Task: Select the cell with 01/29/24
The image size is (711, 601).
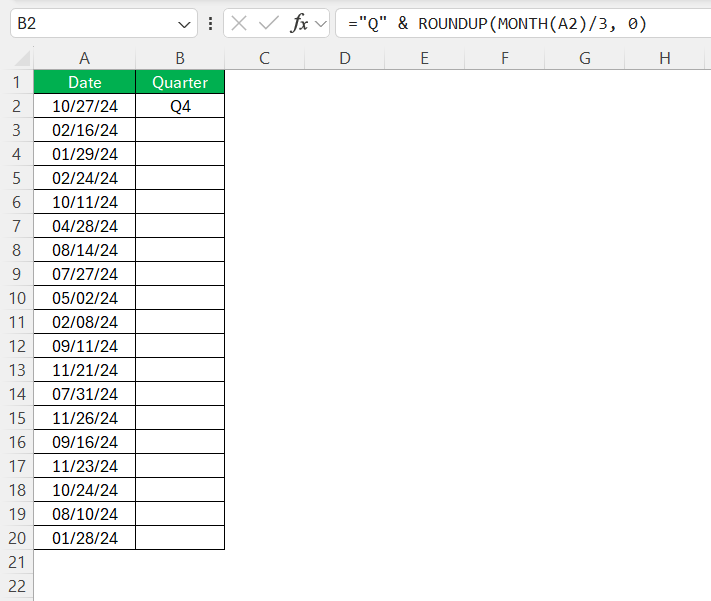Action: [84, 154]
